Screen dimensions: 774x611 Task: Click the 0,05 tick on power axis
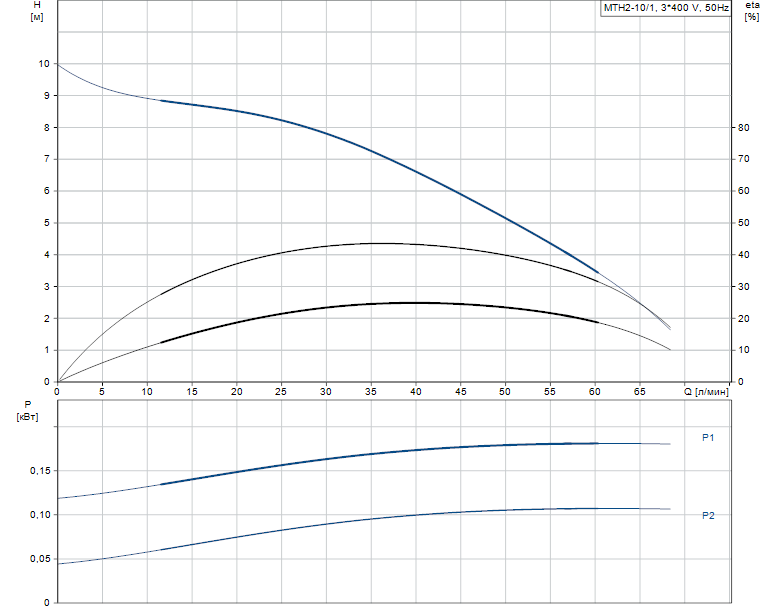40,559
